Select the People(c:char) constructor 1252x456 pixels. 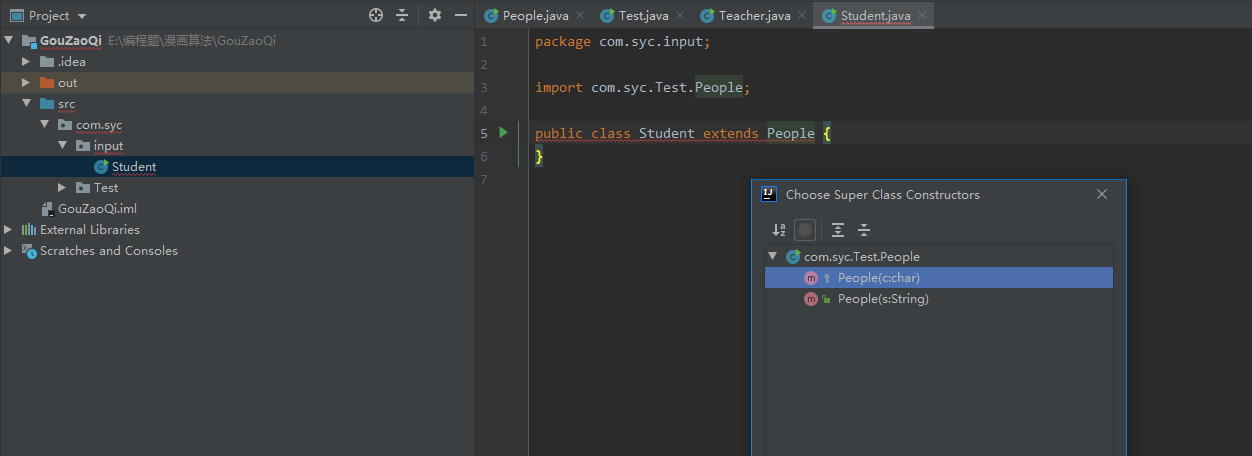tap(878, 278)
